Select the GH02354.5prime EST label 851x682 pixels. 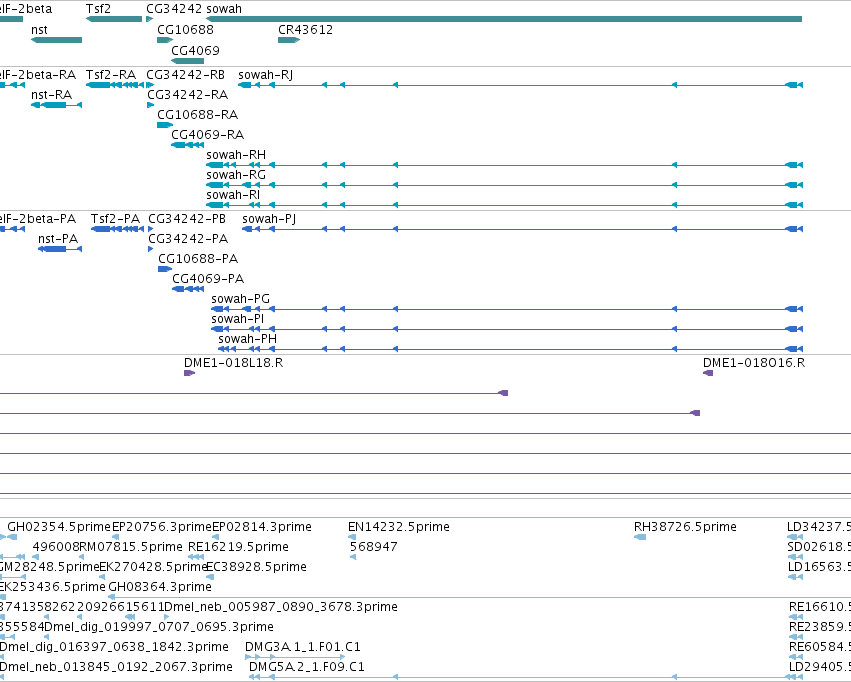pyautogui.click(x=59, y=527)
